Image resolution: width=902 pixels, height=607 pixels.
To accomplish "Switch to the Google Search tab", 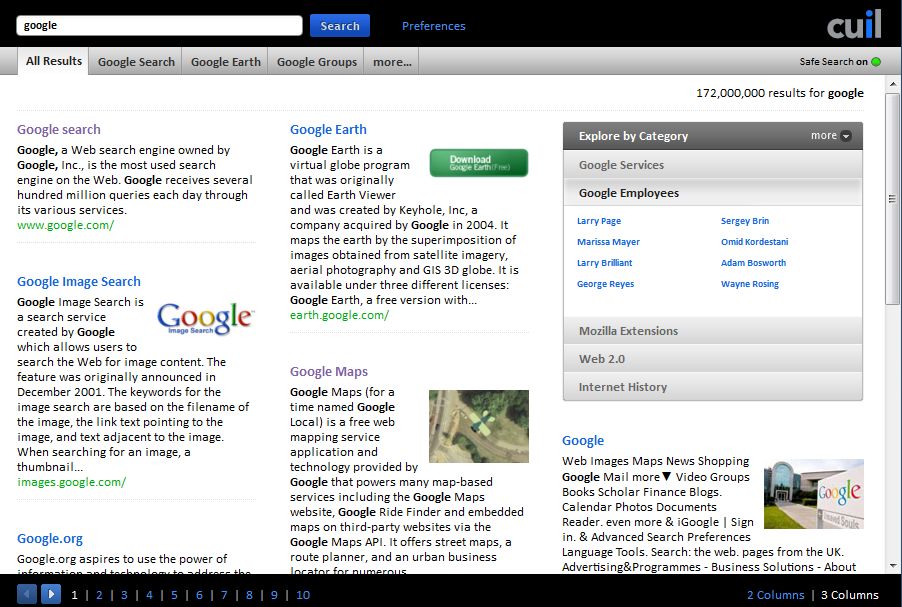I will 136,62.
